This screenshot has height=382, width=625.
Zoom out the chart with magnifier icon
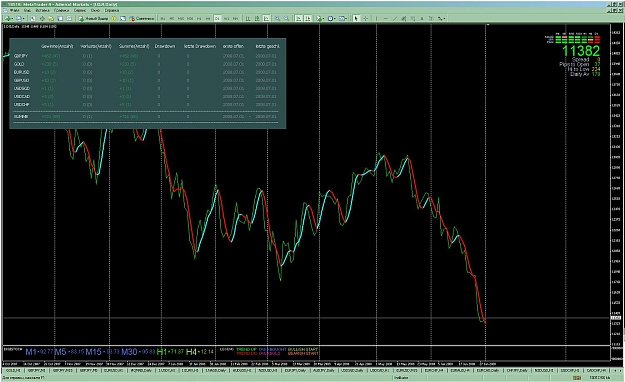pyautogui.click(x=286, y=18)
